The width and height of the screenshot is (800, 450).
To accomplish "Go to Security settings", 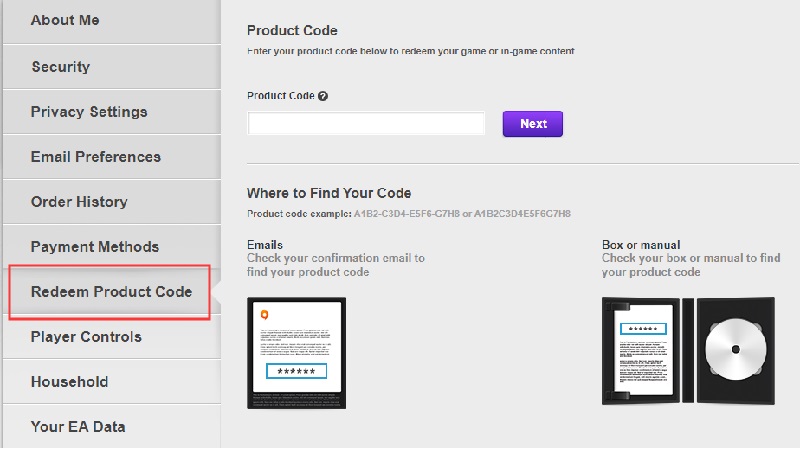I will pyautogui.click(x=60, y=67).
